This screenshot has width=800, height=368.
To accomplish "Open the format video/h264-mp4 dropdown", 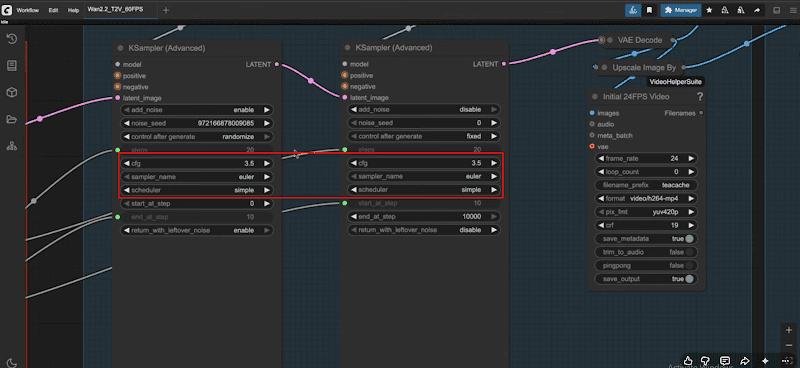I will click(646, 199).
